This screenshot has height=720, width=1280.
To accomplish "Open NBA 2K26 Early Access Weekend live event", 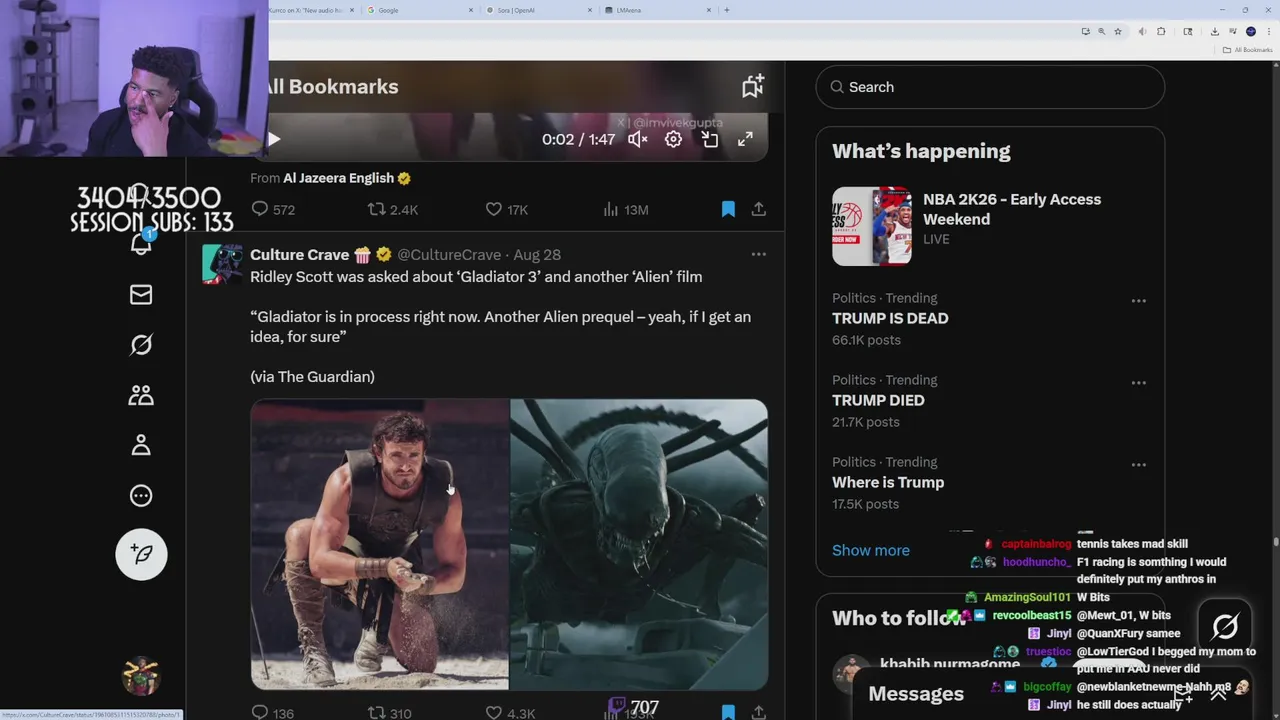I will [x=990, y=226].
